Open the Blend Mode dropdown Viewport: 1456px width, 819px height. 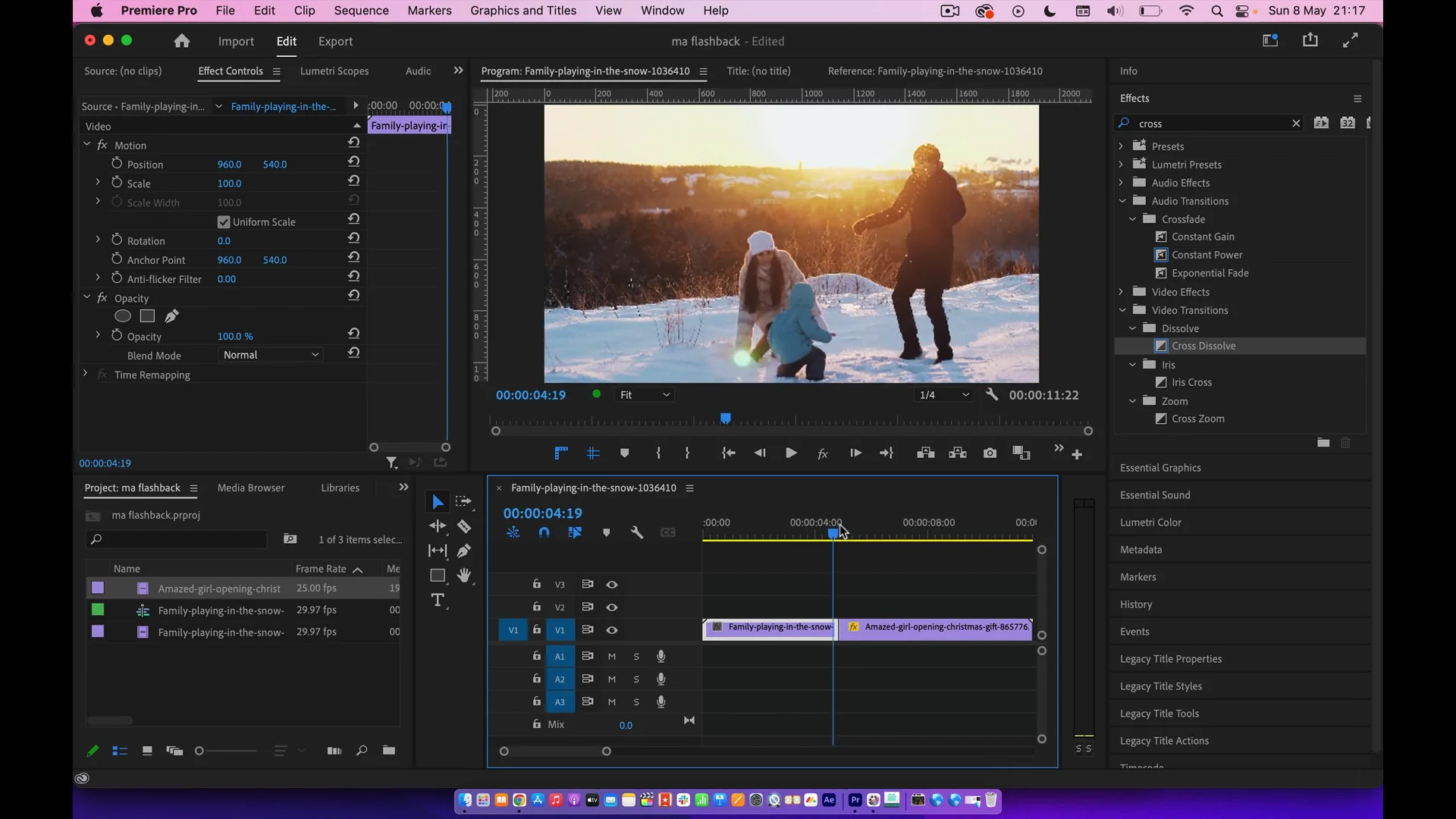point(270,355)
